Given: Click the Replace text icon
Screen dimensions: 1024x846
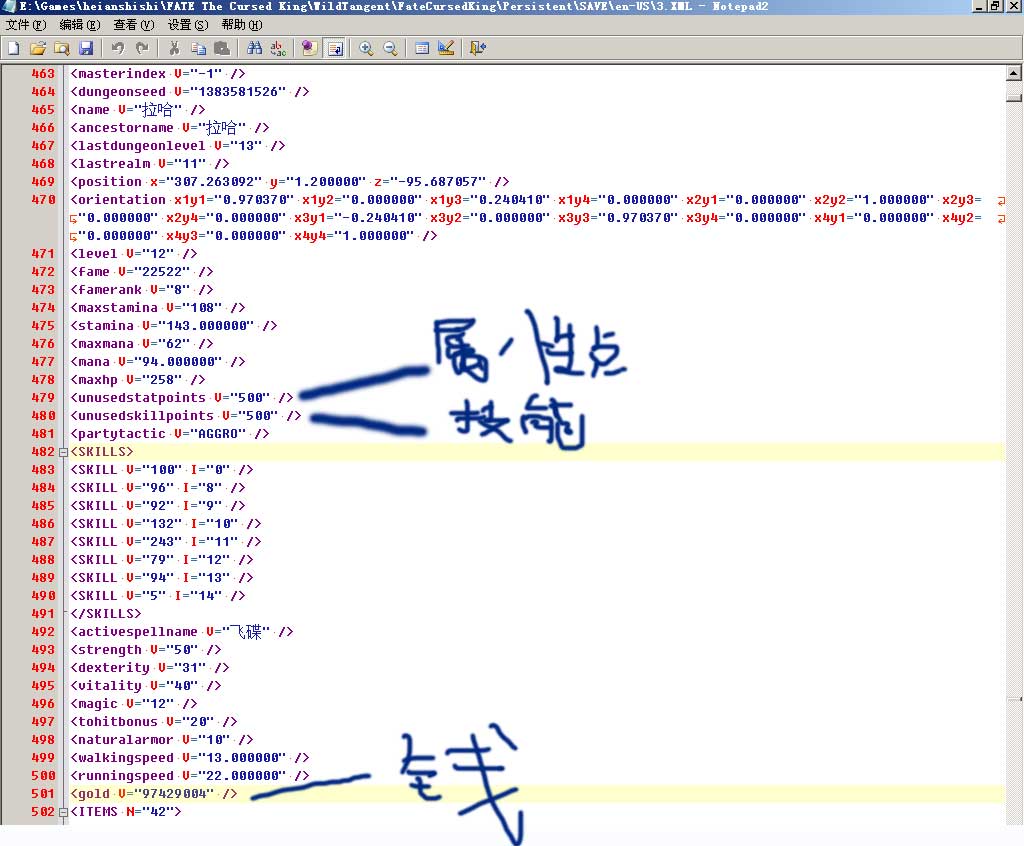Looking at the screenshot, I should click(x=278, y=48).
